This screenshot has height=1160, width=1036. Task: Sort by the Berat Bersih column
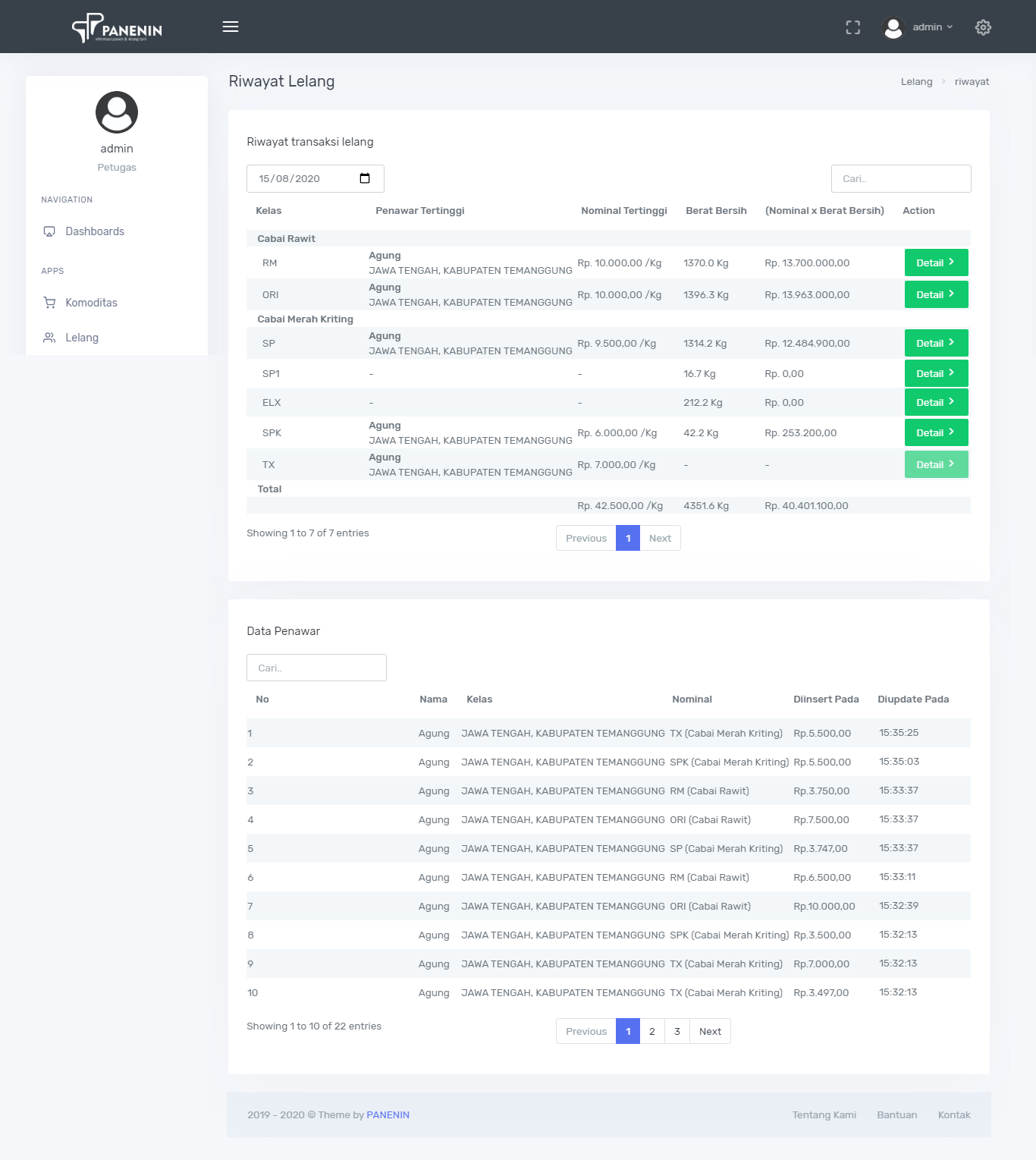(x=716, y=211)
